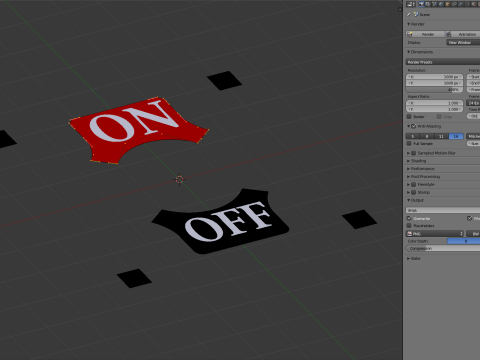Select 8 anti-aliasing samples
Image resolution: width=480 pixels, height=360 pixels.
coord(427,136)
